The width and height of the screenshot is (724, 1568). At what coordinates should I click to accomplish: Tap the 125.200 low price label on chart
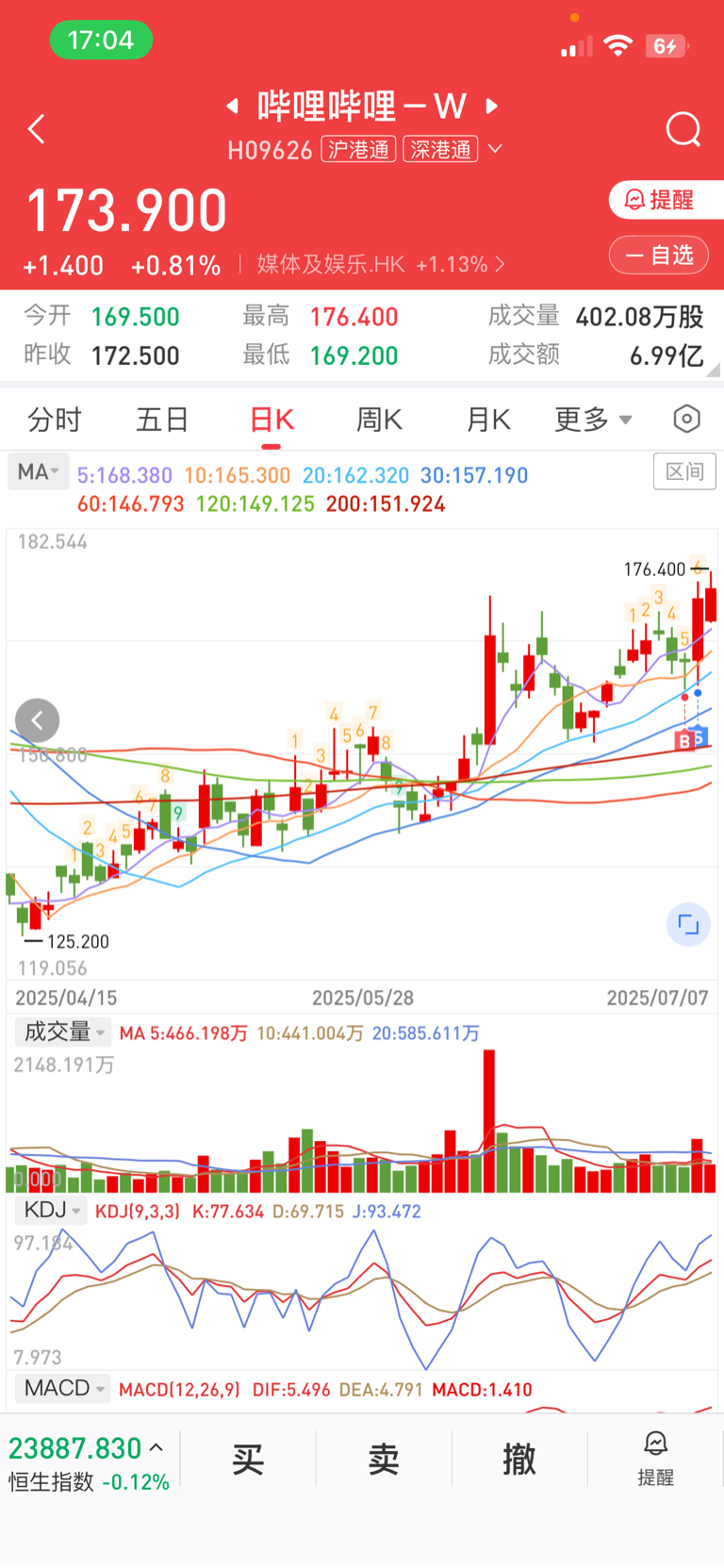tap(78, 941)
